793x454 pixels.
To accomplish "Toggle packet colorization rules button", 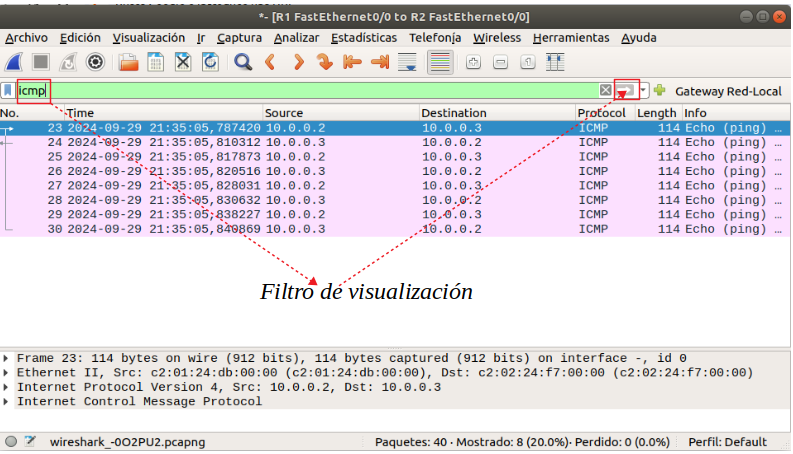I will [440, 62].
